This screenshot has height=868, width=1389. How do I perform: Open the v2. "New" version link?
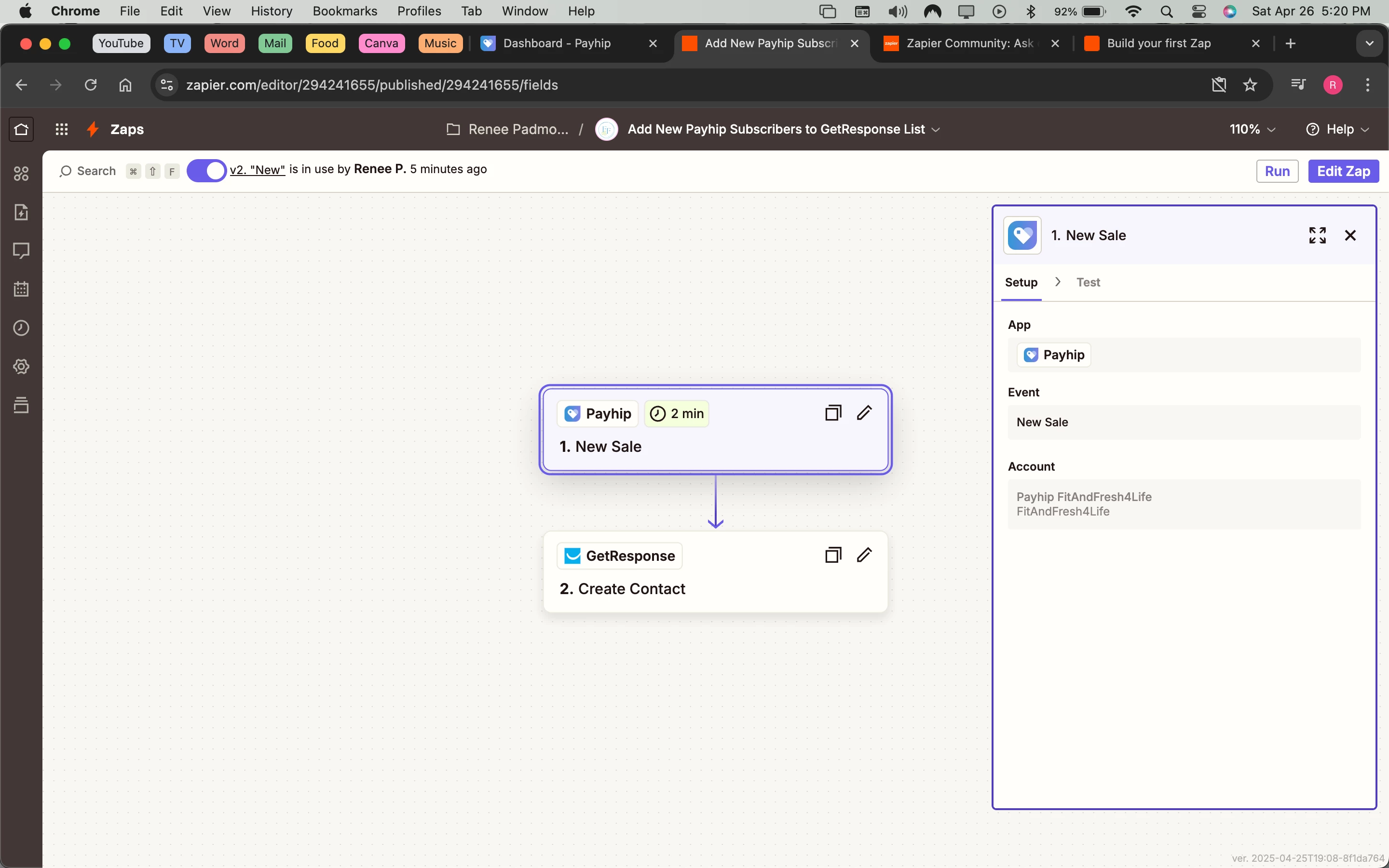[257, 169]
